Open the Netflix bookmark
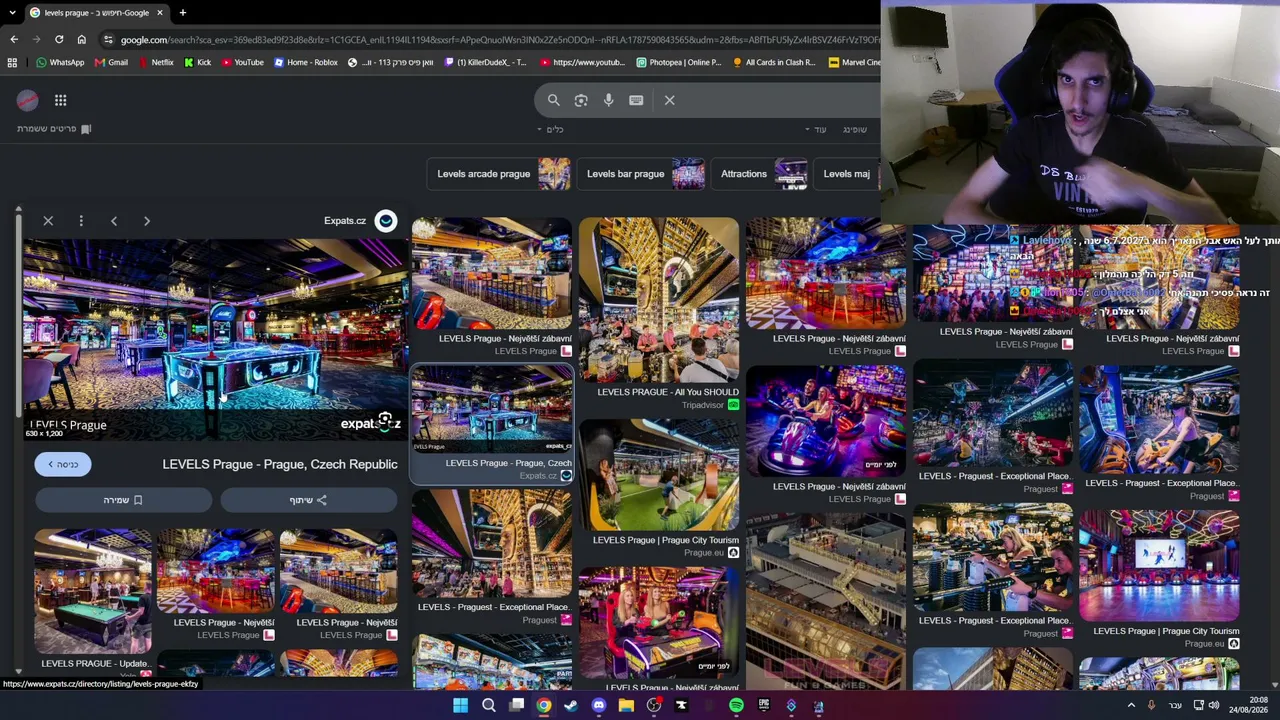 [155, 62]
